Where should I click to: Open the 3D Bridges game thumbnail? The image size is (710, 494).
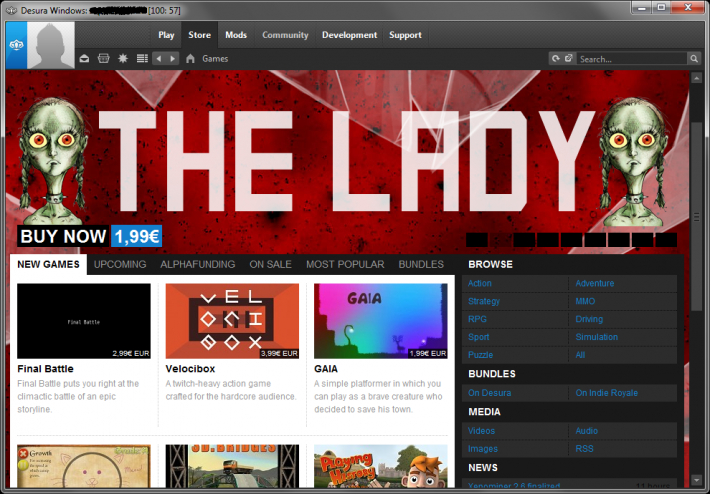coord(232,466)
